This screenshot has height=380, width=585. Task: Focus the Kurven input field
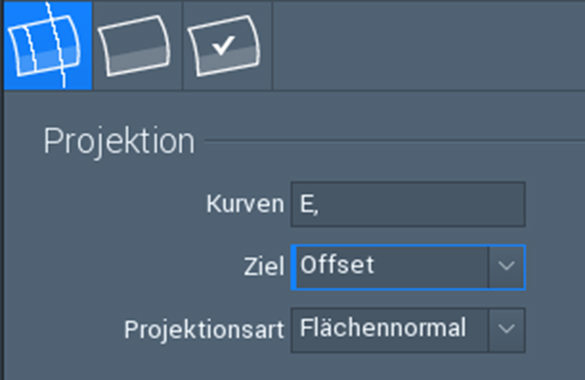pos(408,204)
